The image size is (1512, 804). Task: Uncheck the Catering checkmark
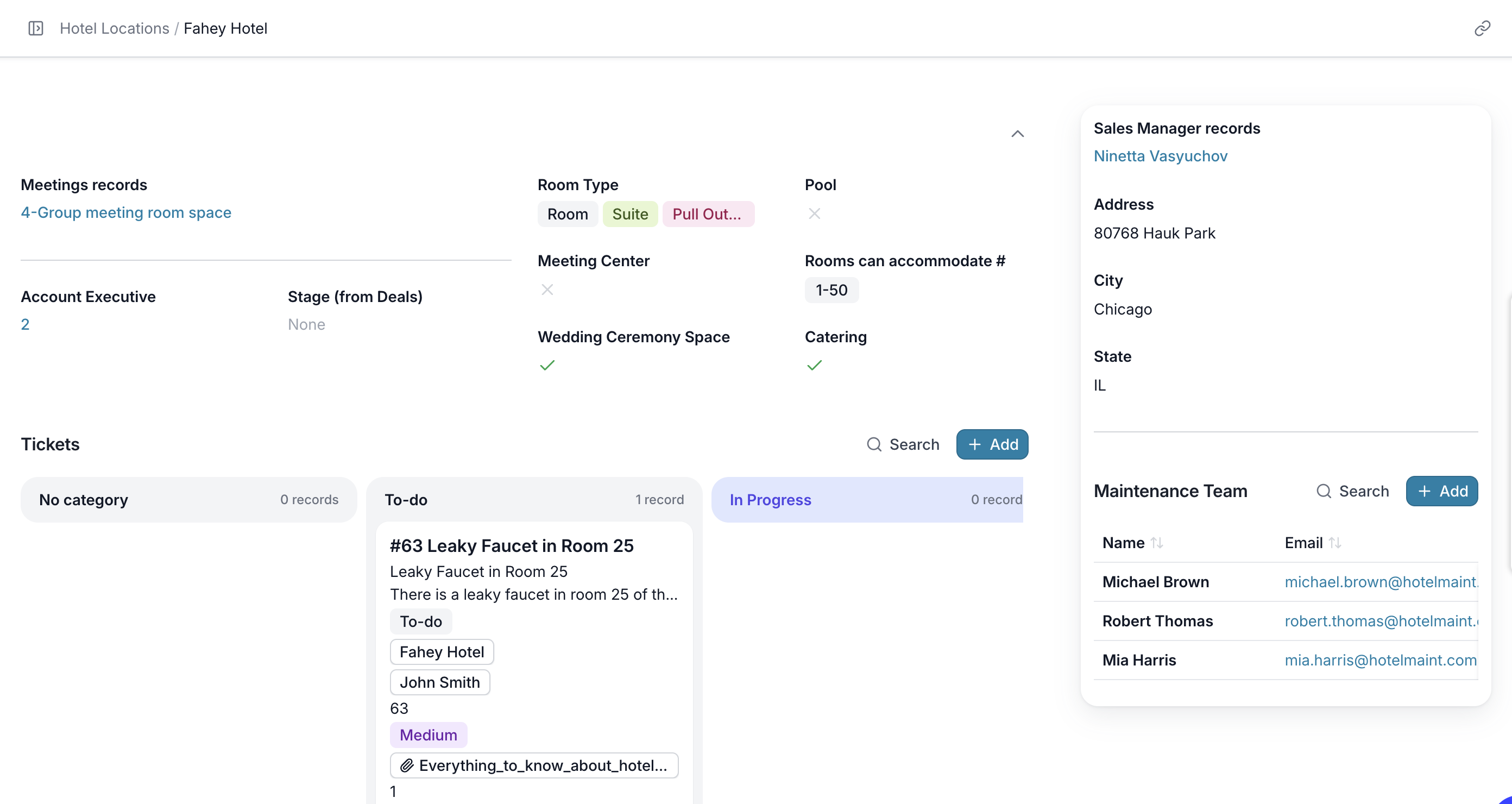(x=814, y=365)
